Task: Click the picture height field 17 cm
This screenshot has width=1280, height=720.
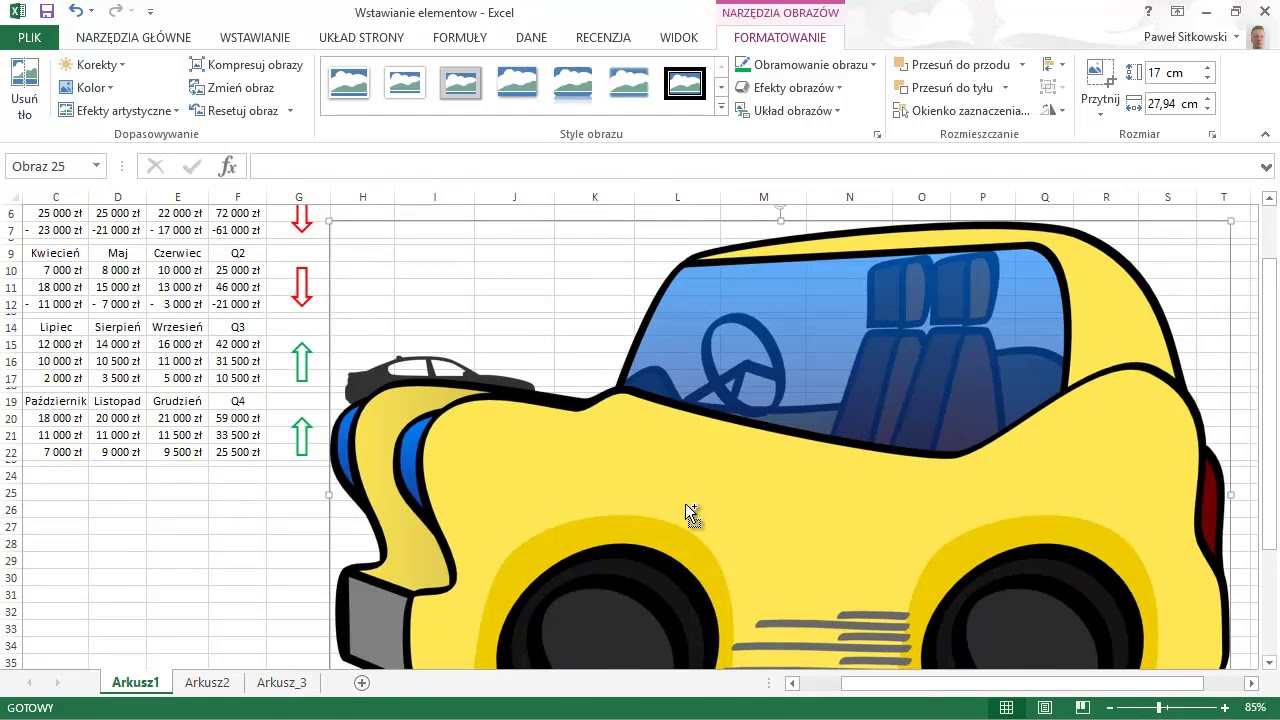Action: click(x=1172, y=73)
